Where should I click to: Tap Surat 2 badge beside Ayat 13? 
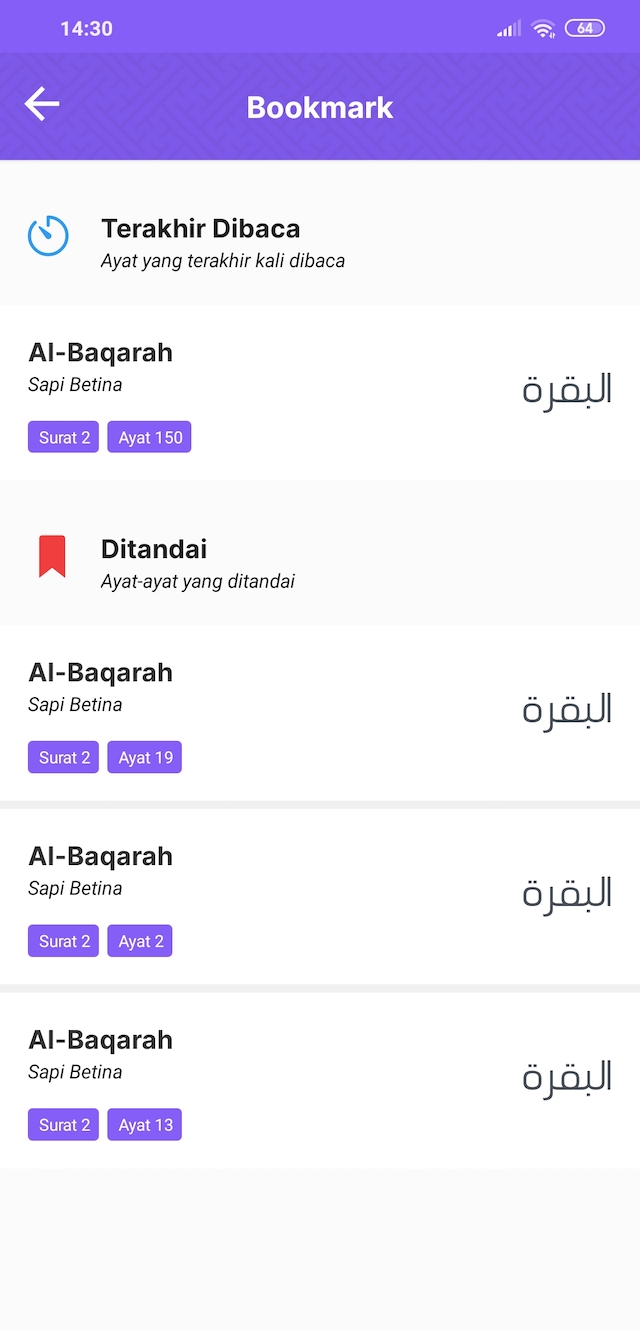(64, 1125)
